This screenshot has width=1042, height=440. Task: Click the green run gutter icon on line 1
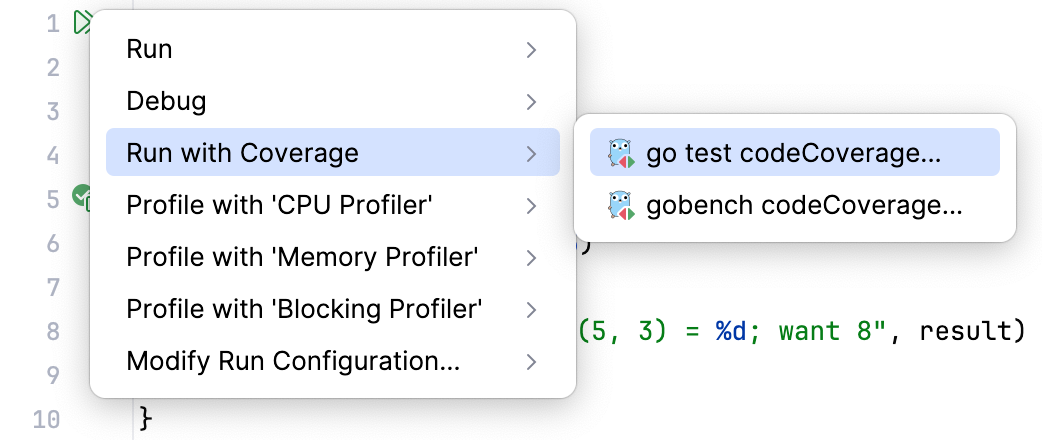(x=83, y=22)
